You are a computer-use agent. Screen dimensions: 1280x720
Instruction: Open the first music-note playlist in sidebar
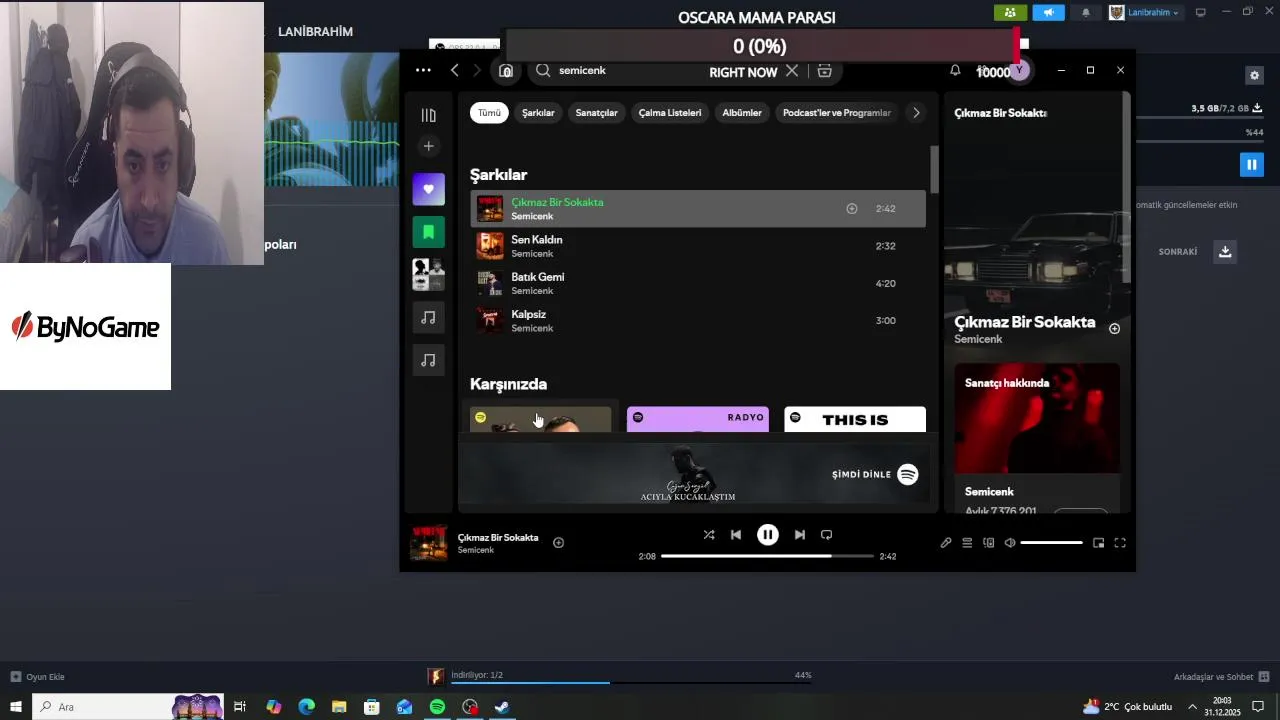[x=429, y=317]
